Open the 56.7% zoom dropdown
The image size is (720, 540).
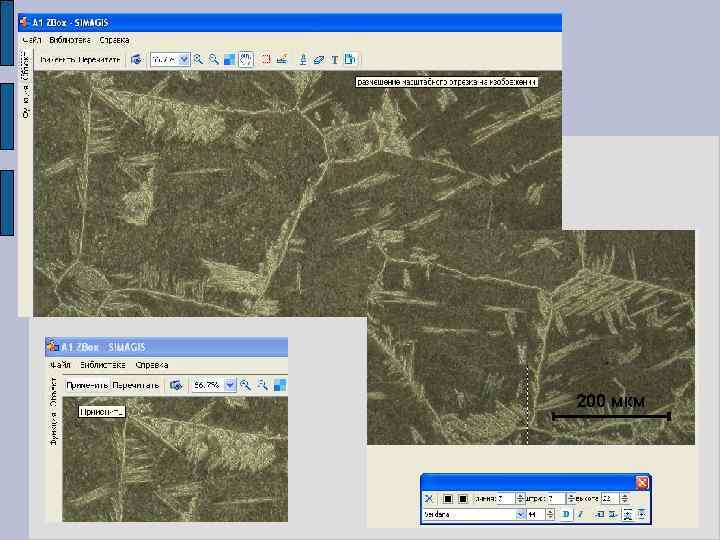click(x=231, y=384)
